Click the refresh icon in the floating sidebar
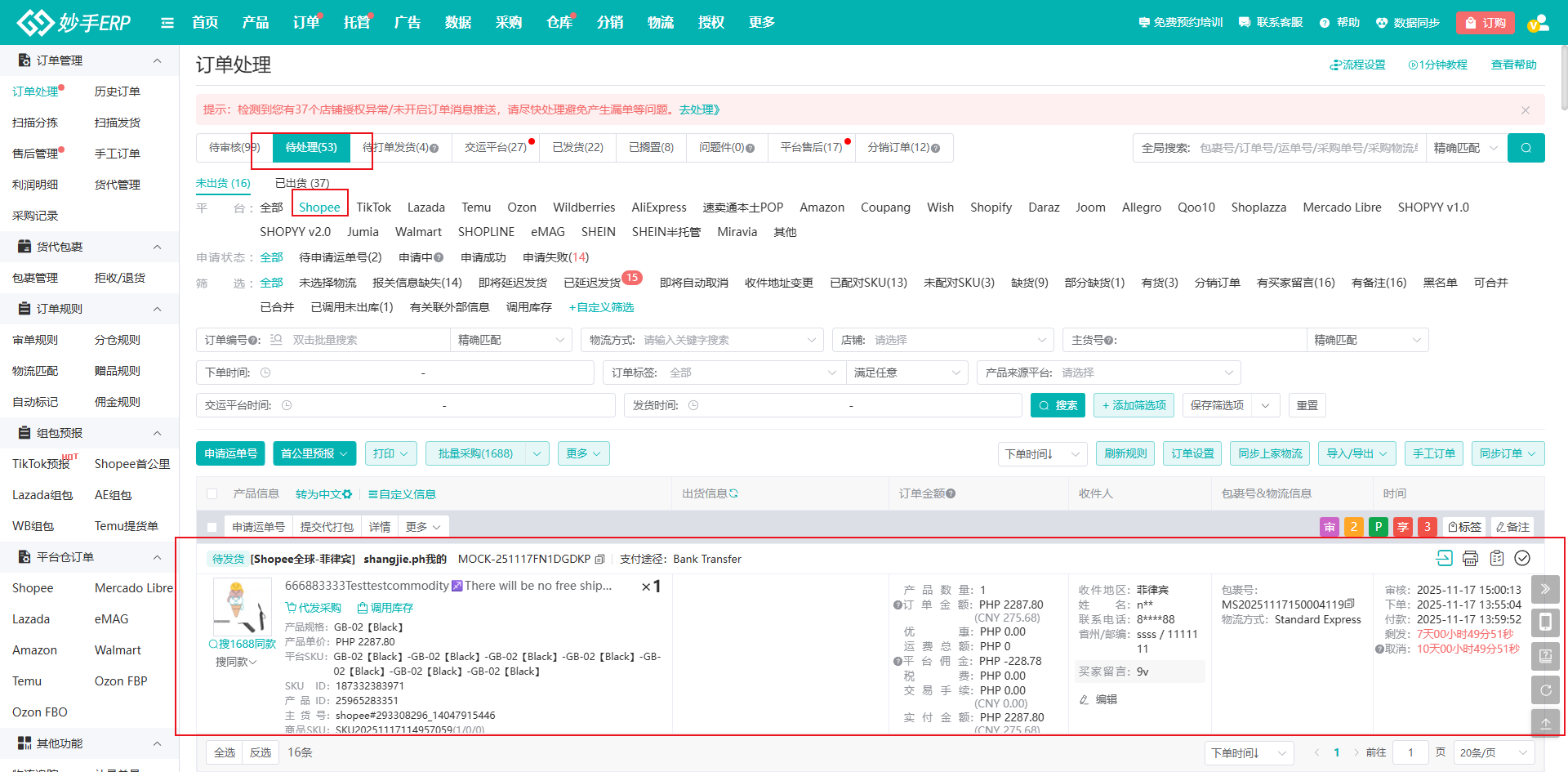 [1545, 690]
